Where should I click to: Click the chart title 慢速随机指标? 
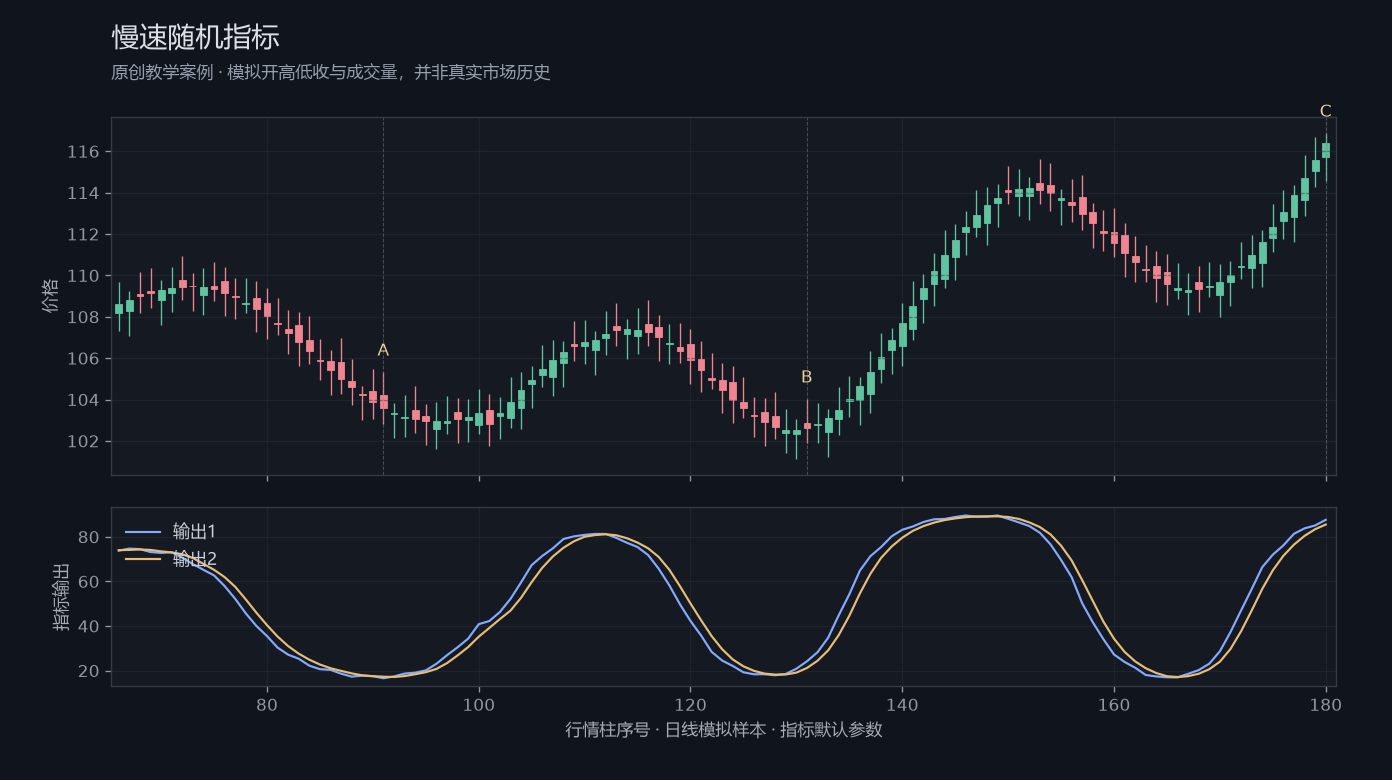(195, 38)
